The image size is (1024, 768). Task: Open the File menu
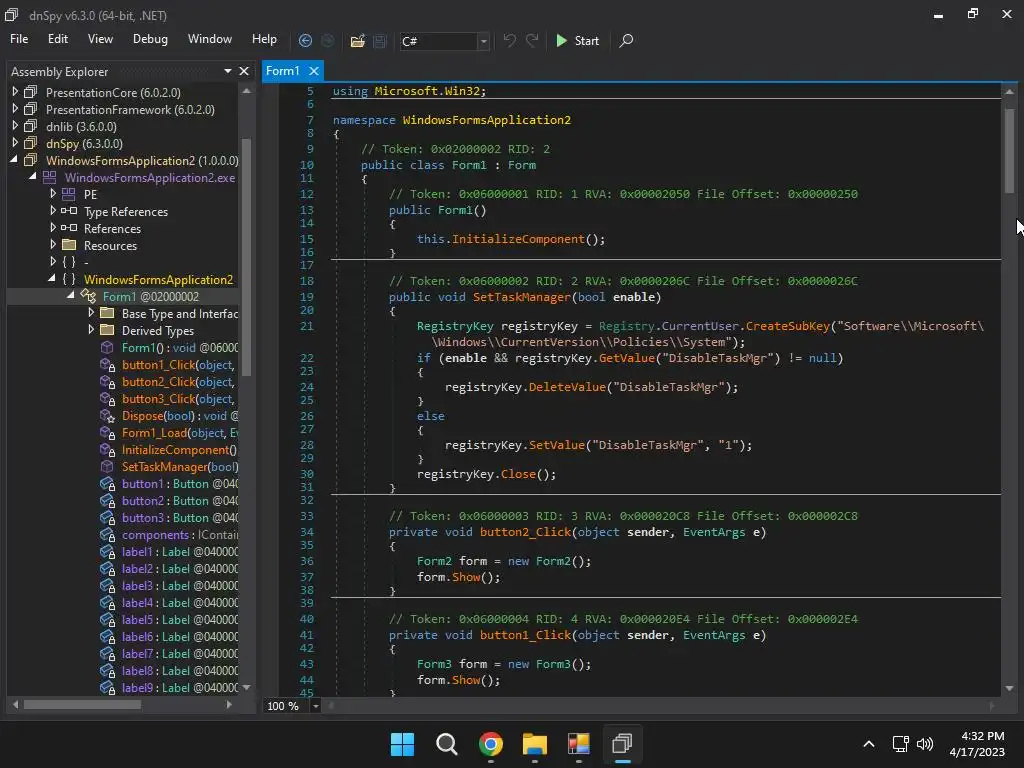[19, 39]
